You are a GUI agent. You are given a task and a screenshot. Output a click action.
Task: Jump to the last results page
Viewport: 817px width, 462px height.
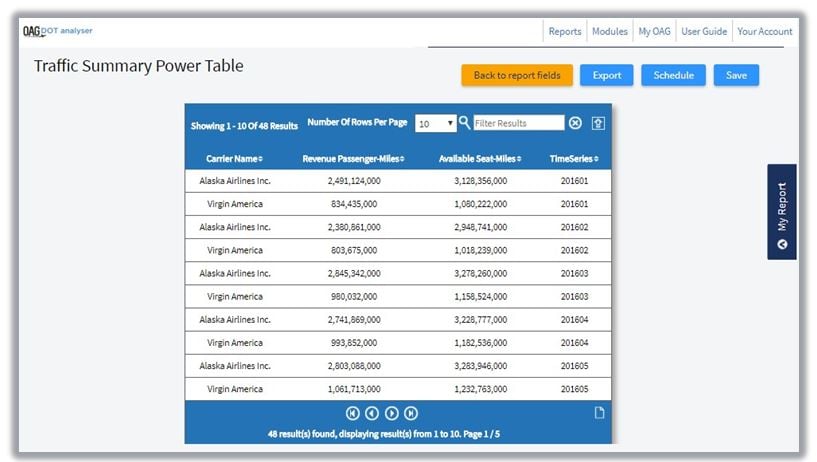point(411,413)
